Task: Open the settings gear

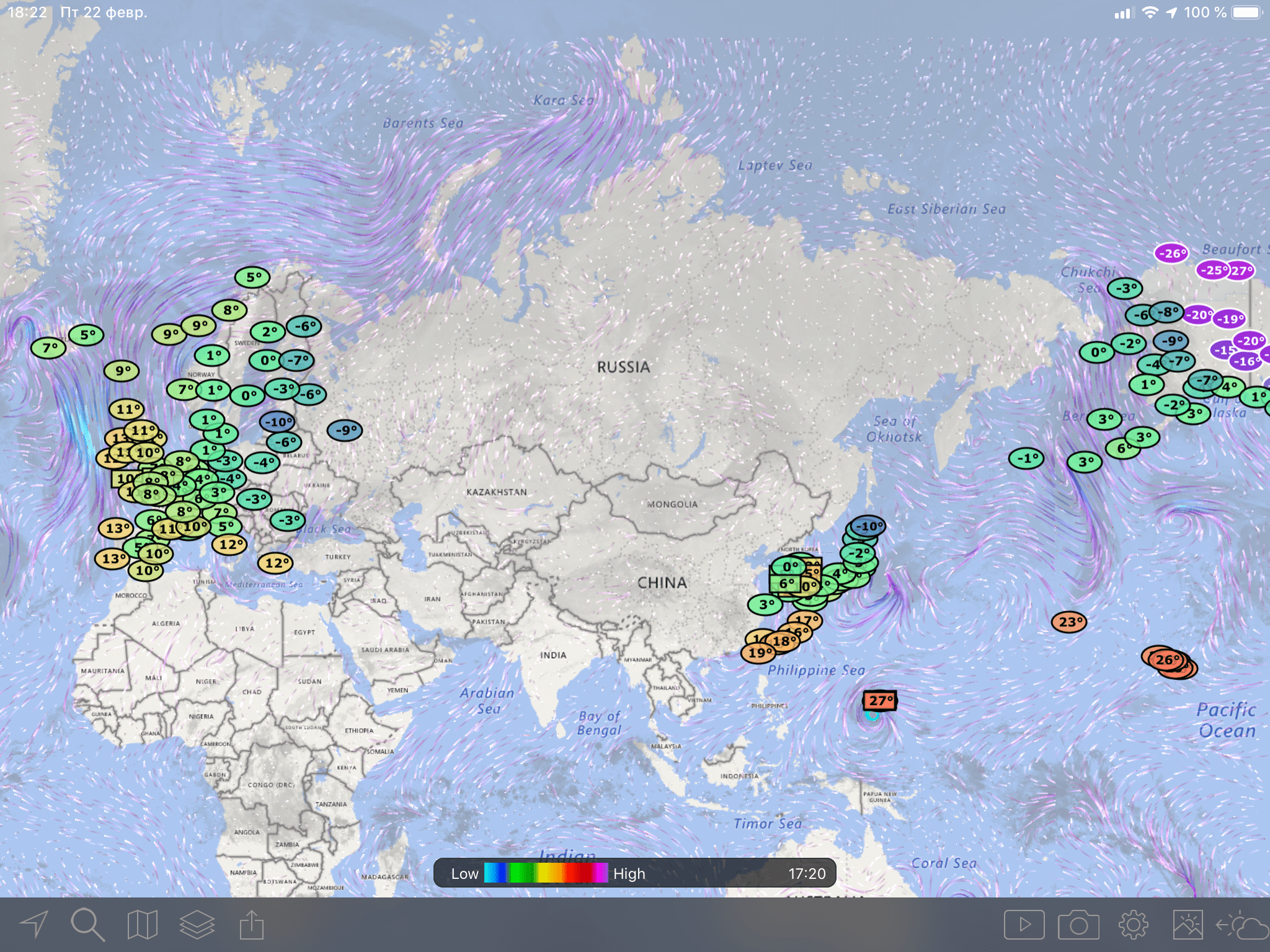Action: [x=1134, y=925]
